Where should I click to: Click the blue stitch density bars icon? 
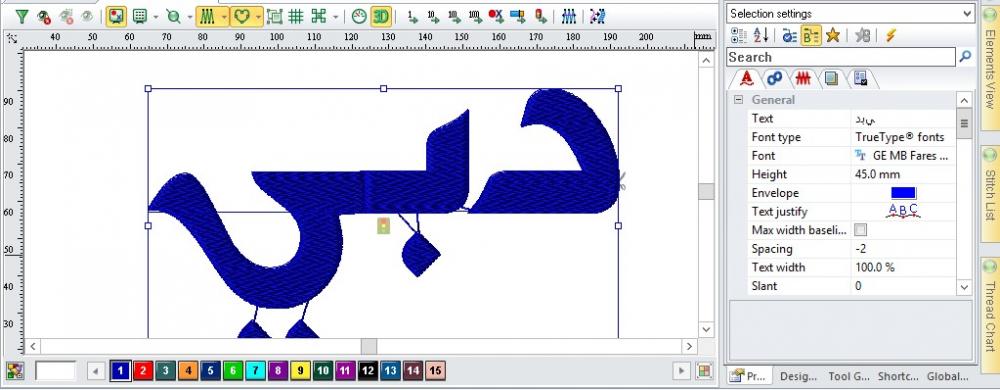tap(568, 17)
